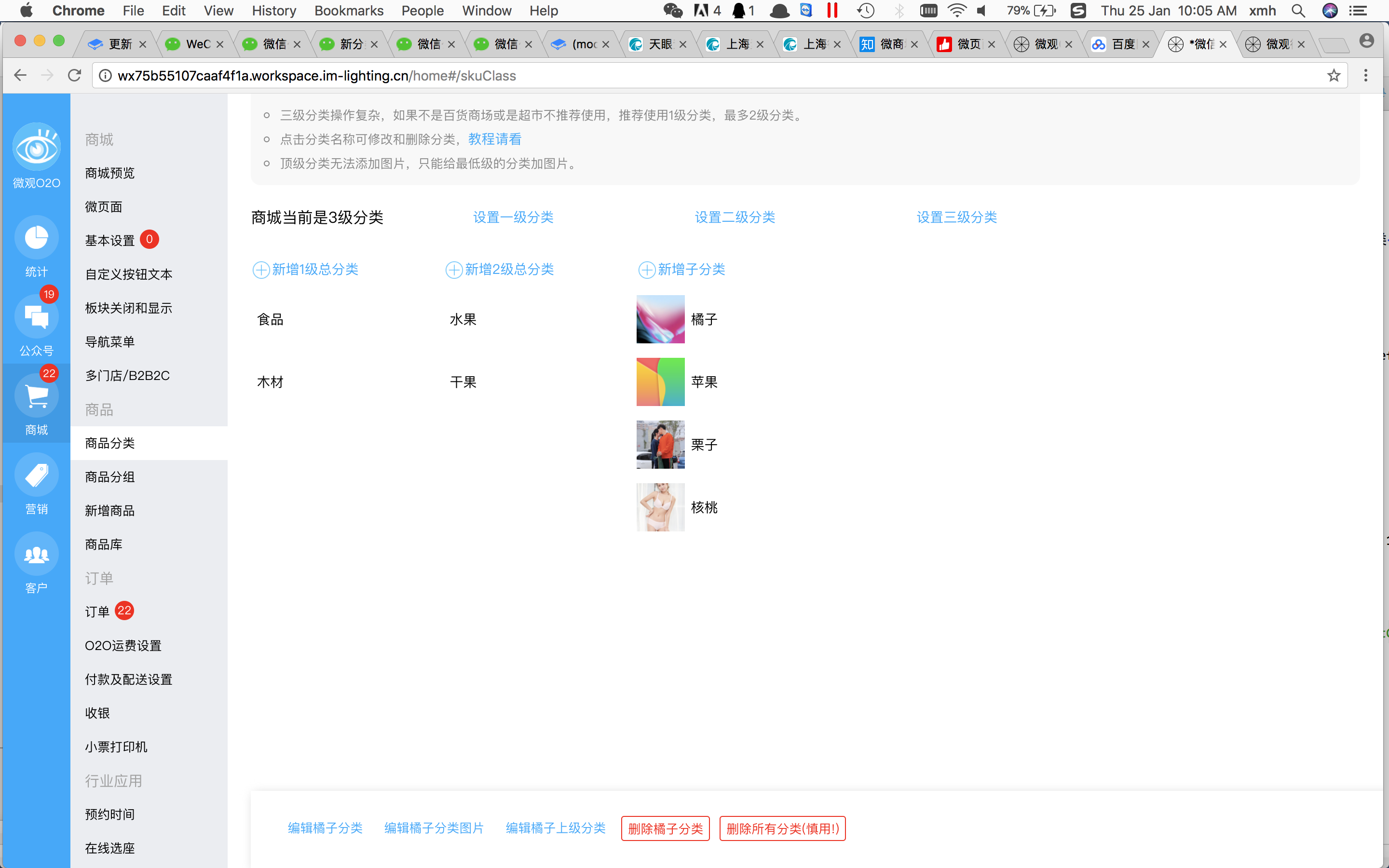Close the 更新 browser tab
This screenshot has width=1389, height=868.
[142, 44]
